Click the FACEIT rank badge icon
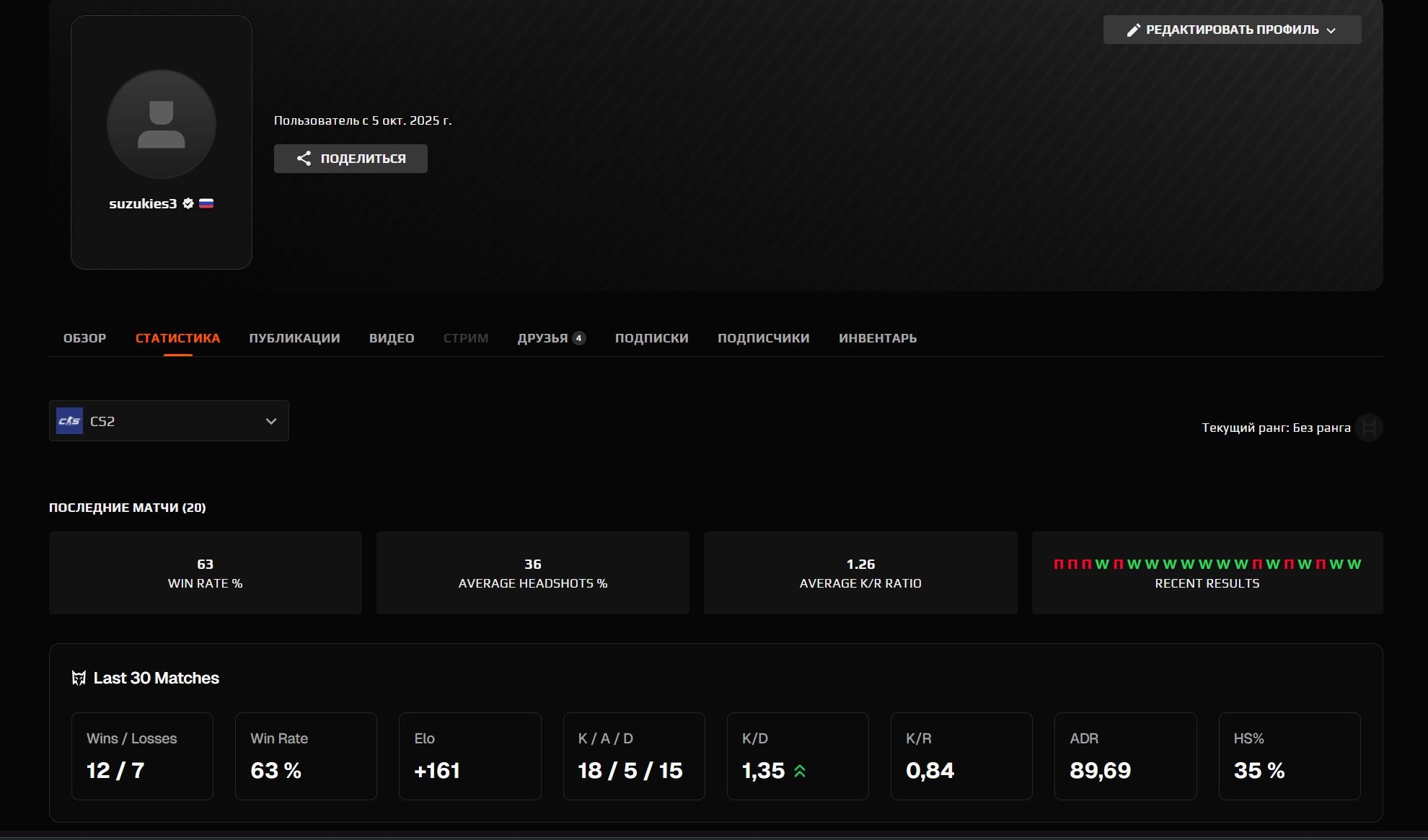Viewport: 1428px width, 840px height. coord(1368,428)
